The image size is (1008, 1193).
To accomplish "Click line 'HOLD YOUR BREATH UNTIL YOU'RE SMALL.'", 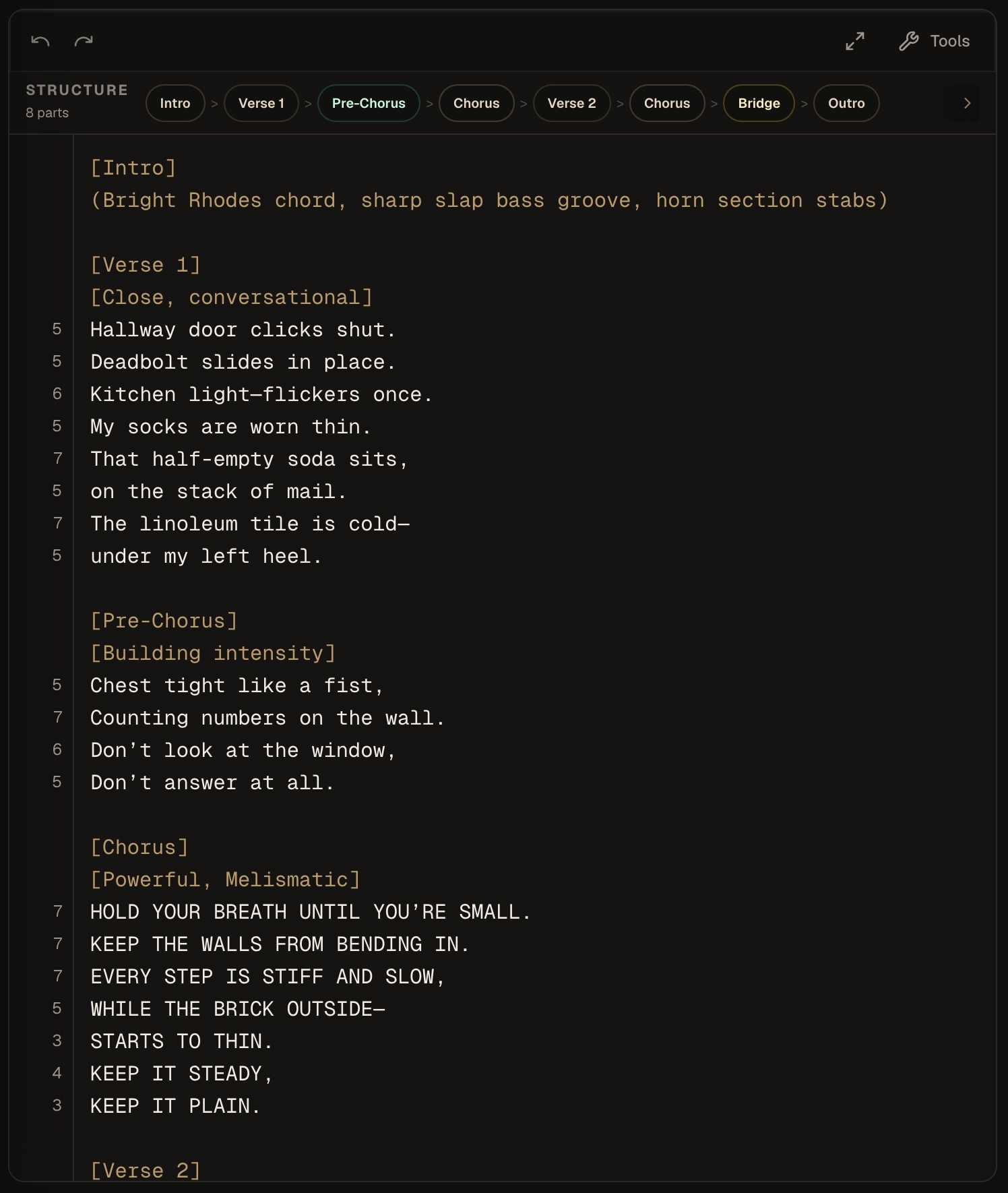I will click(311, 912).
